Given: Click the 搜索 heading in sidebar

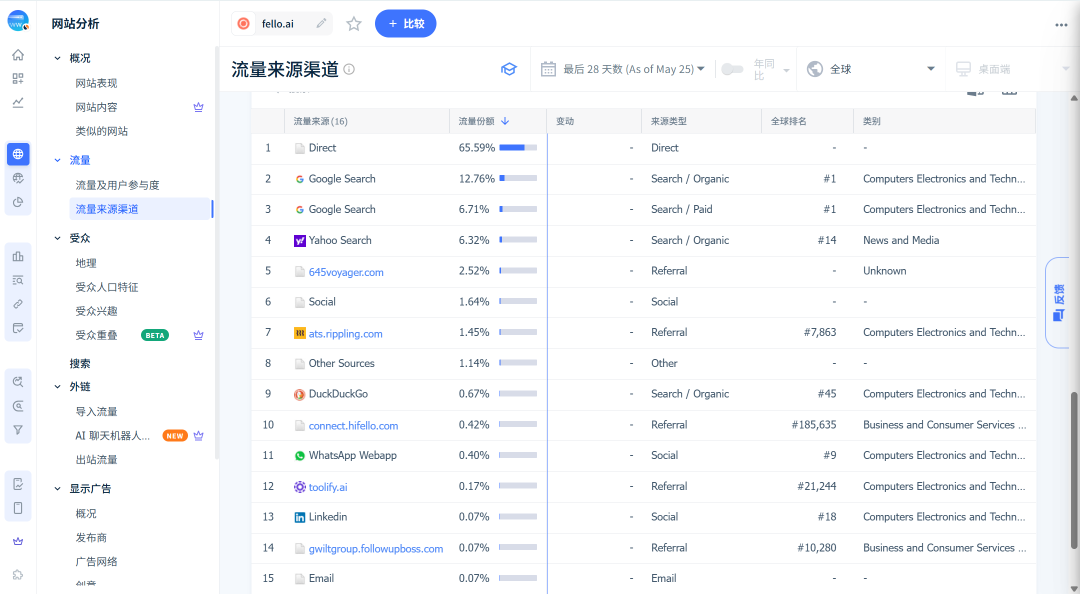Looking at the screenshot, I should [80, 363].
